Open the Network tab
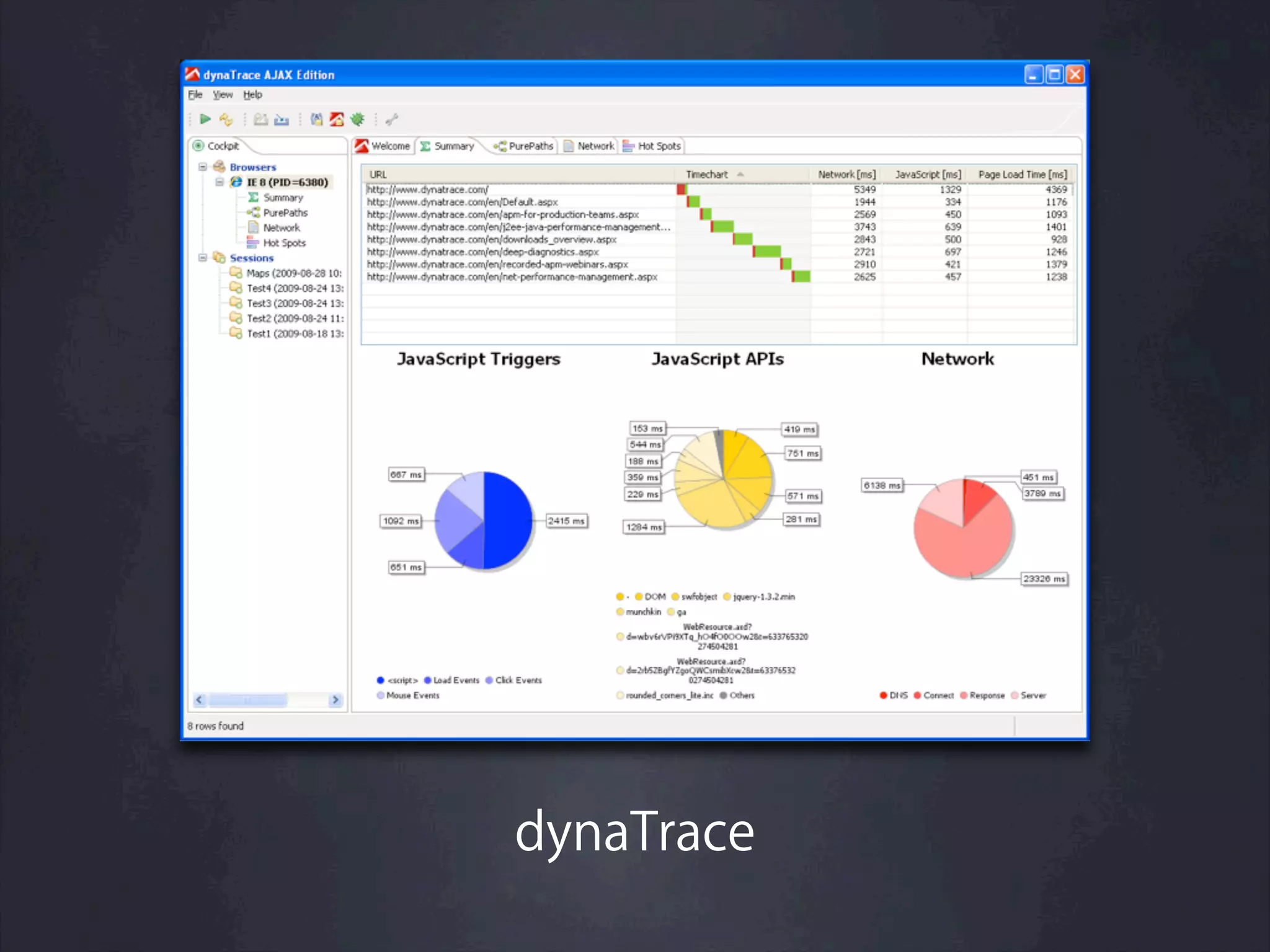The width and height of the screenshot is (1270, 952). 589,146
